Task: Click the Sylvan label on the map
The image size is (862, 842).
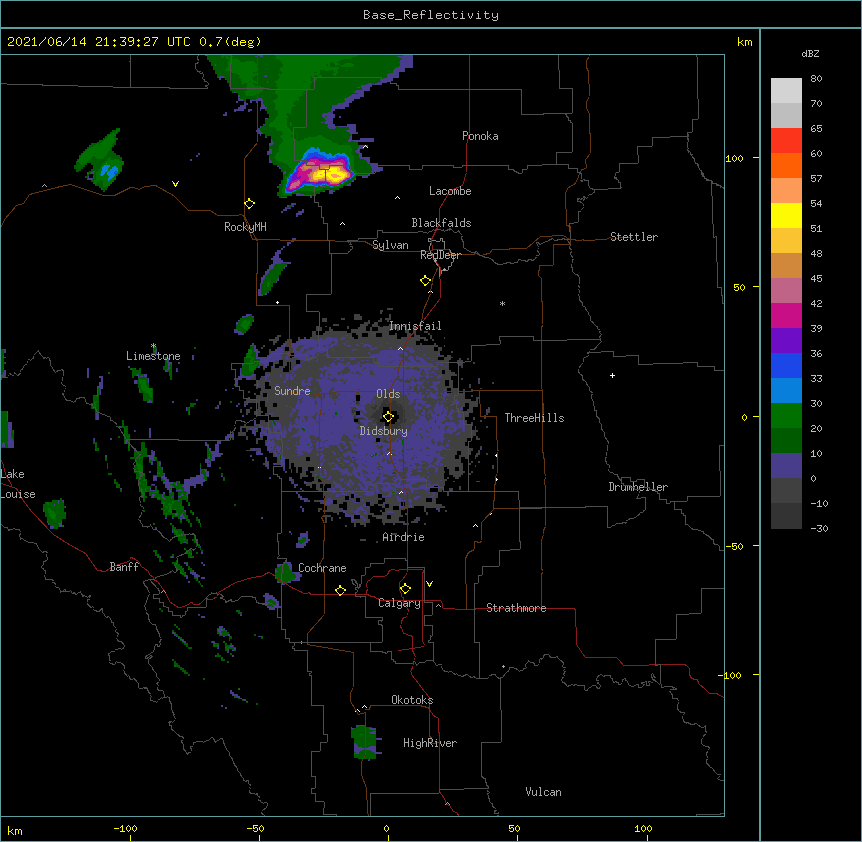Action: [x=390, y=245]
